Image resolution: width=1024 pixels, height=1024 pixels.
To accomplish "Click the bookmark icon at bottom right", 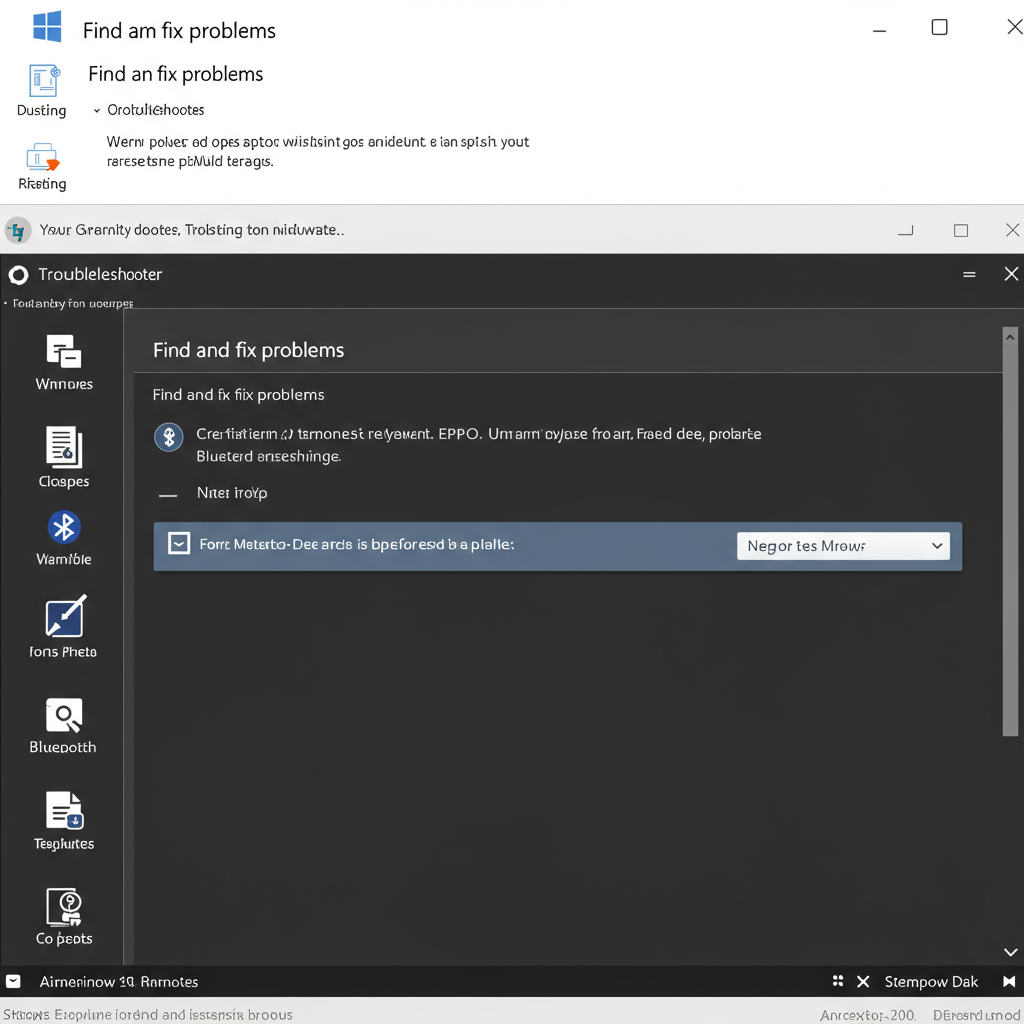I will tap(1009, 982).
